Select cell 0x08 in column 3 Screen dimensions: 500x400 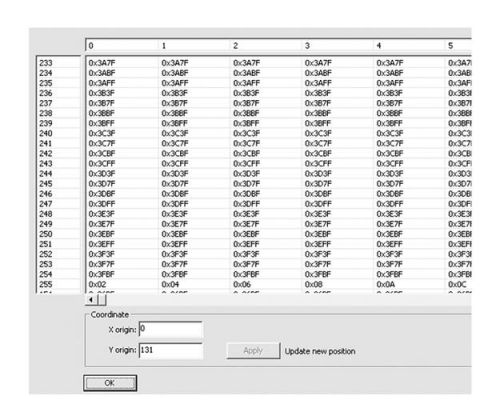click(x=338, y=284)
